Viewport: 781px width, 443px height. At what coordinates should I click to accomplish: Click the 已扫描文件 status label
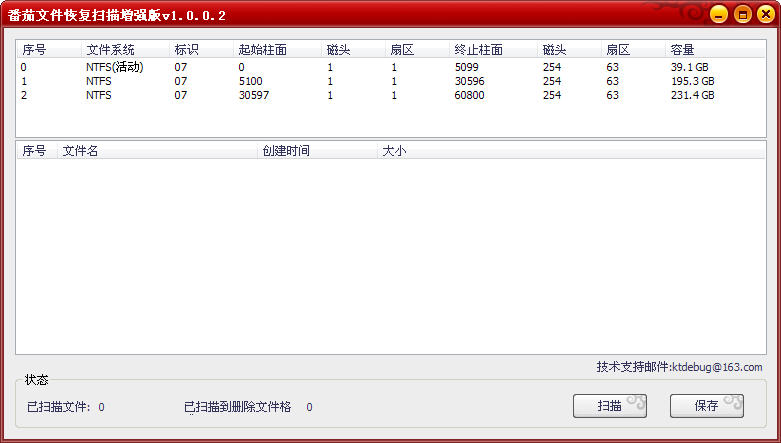[59, 407]
